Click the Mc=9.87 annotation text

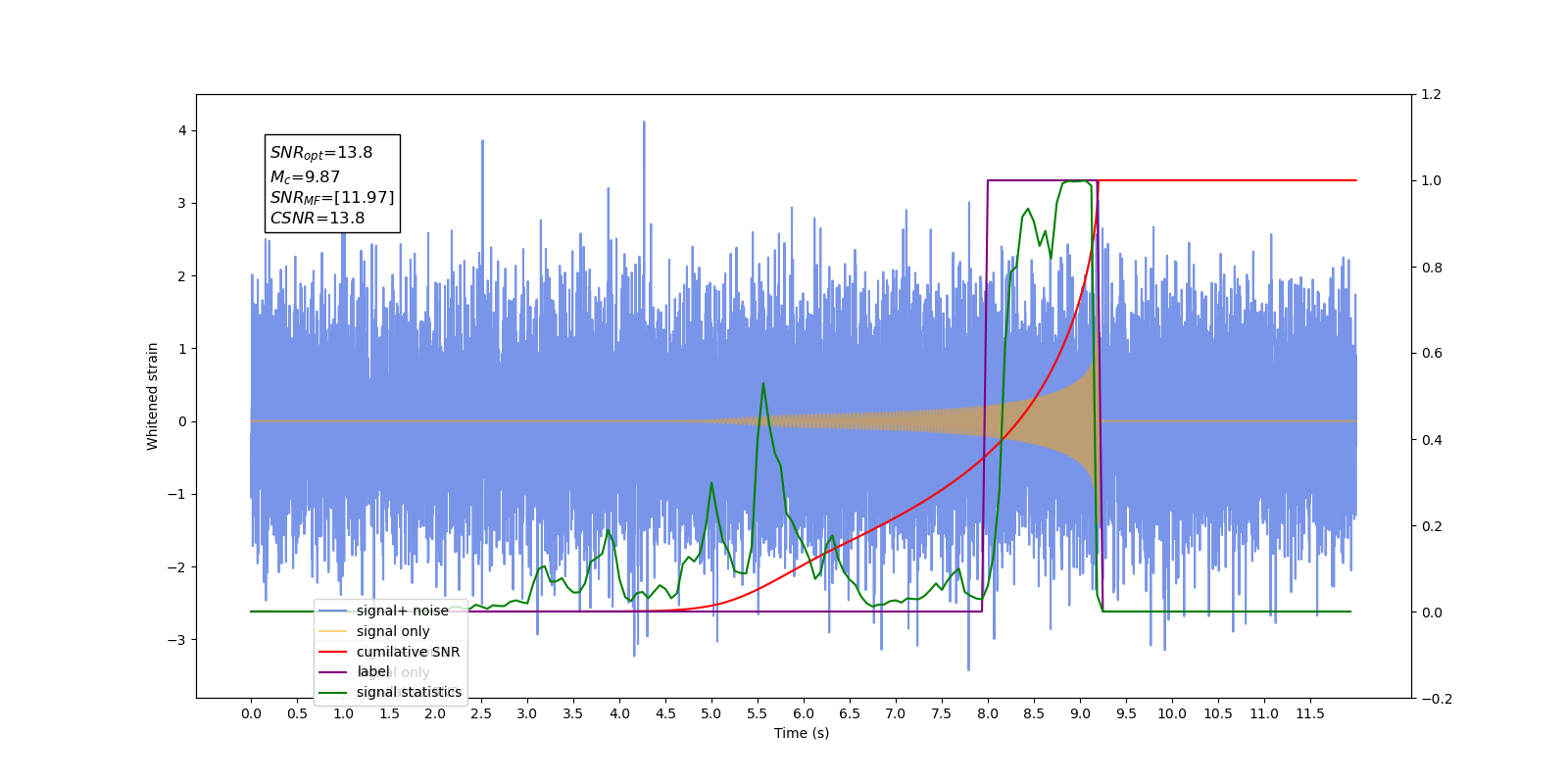(305, 177)
